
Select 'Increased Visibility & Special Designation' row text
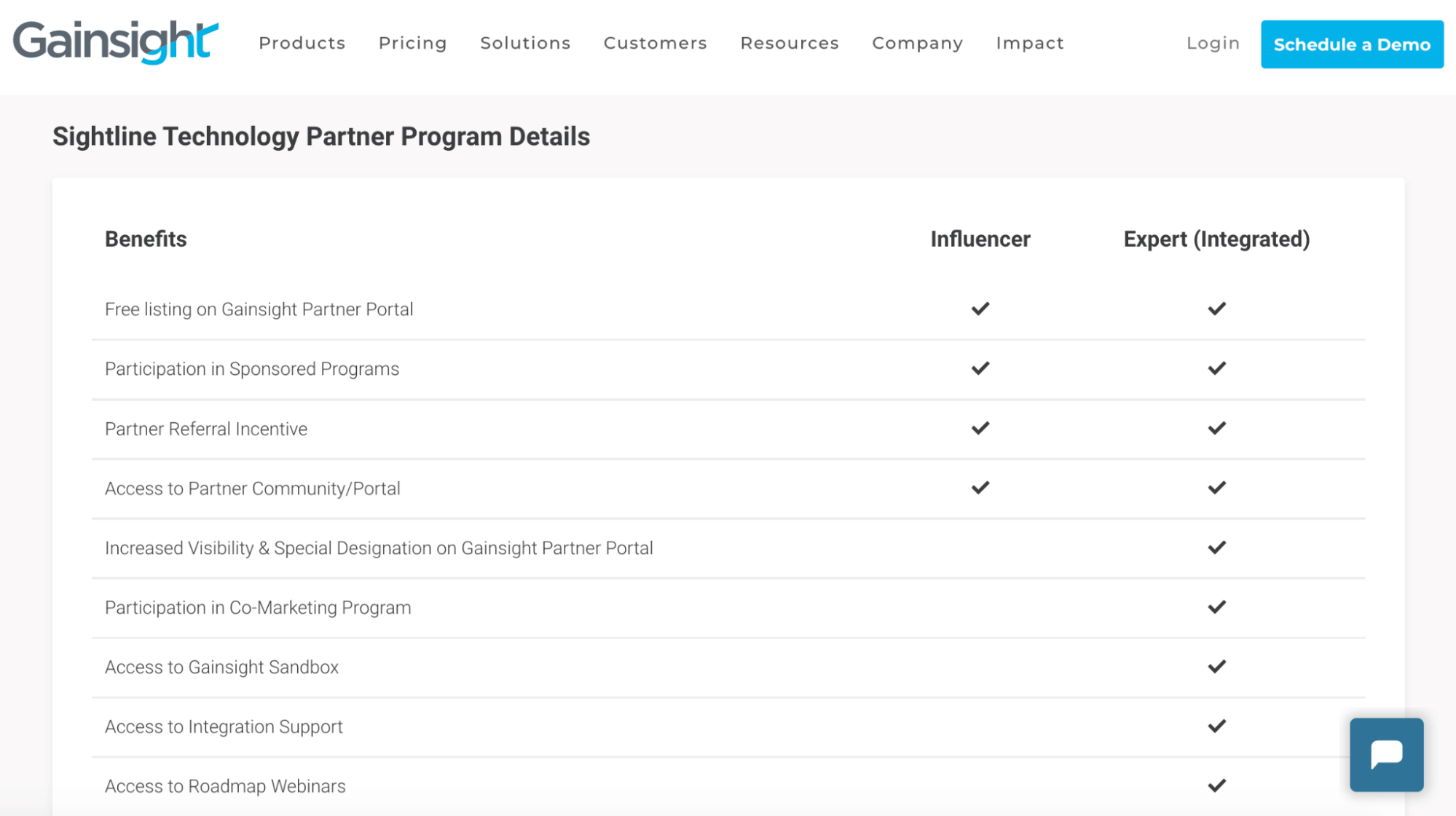pyautogui.click(x=379, y=548)
